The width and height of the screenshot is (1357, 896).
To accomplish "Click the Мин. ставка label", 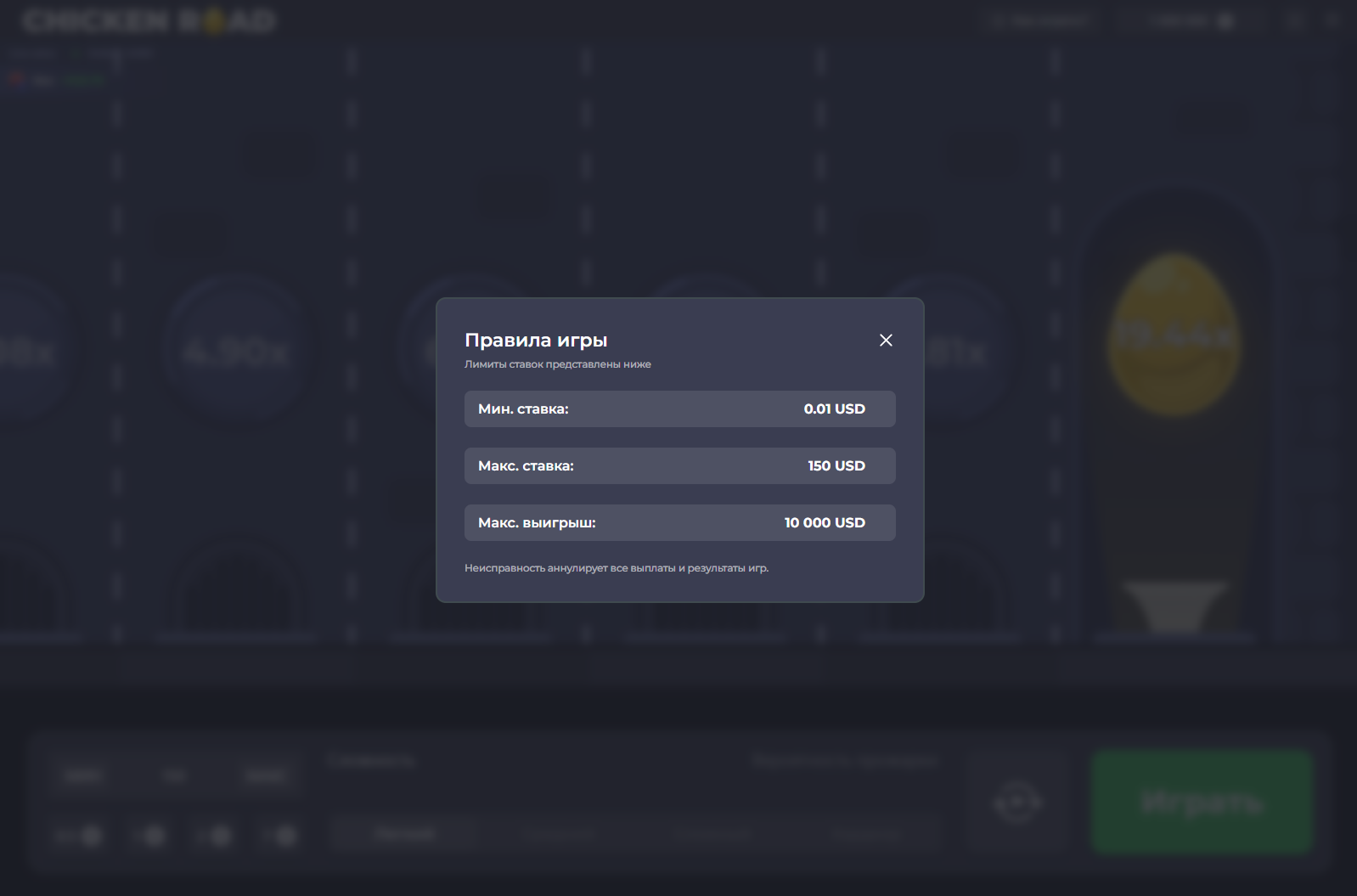I will (523, 409).
